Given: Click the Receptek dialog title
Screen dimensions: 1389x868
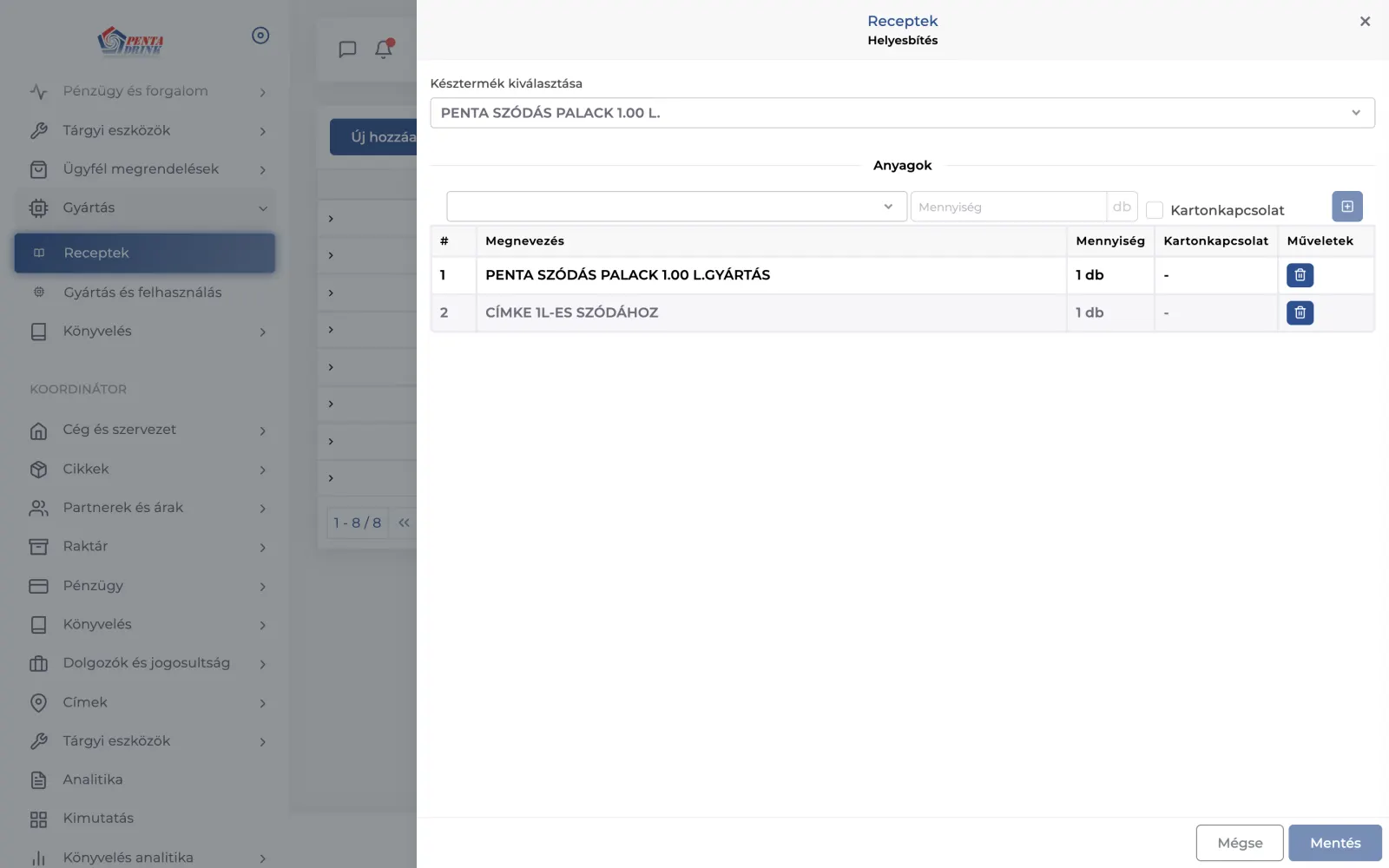Looking at the screenshot, I should coord(902,21).
